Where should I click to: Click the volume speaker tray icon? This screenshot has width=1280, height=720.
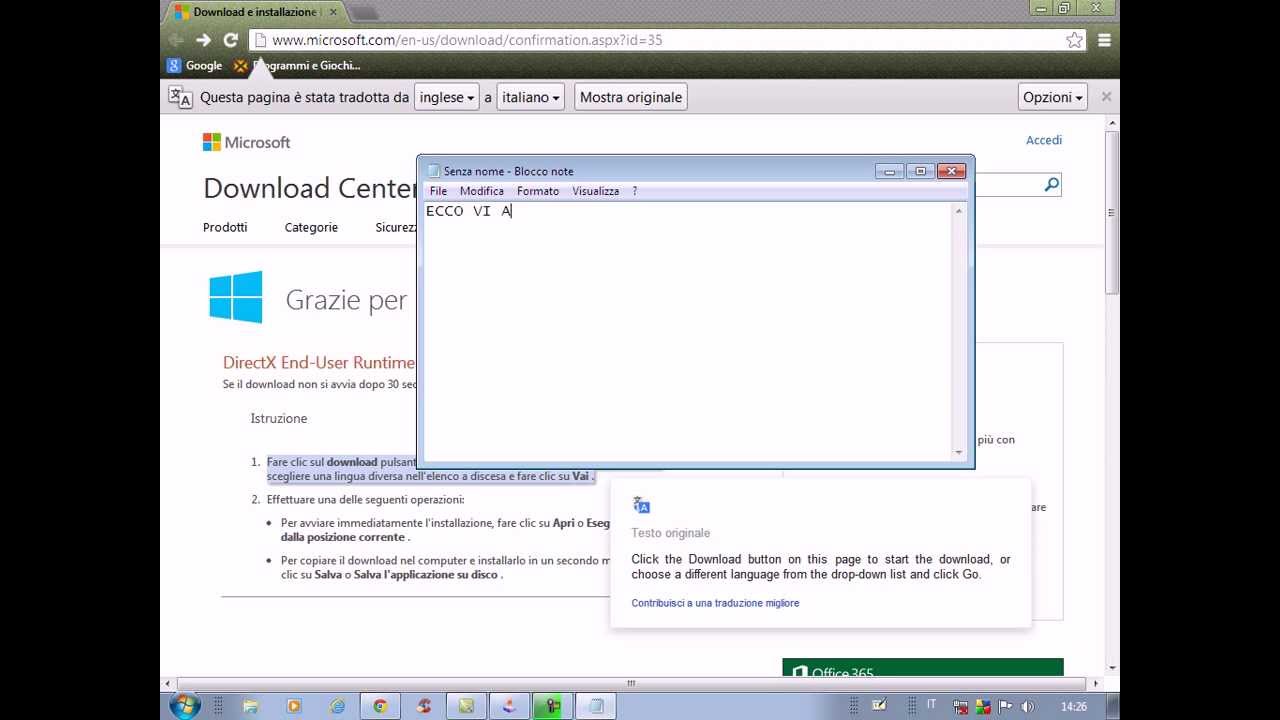coord(1027,706)
